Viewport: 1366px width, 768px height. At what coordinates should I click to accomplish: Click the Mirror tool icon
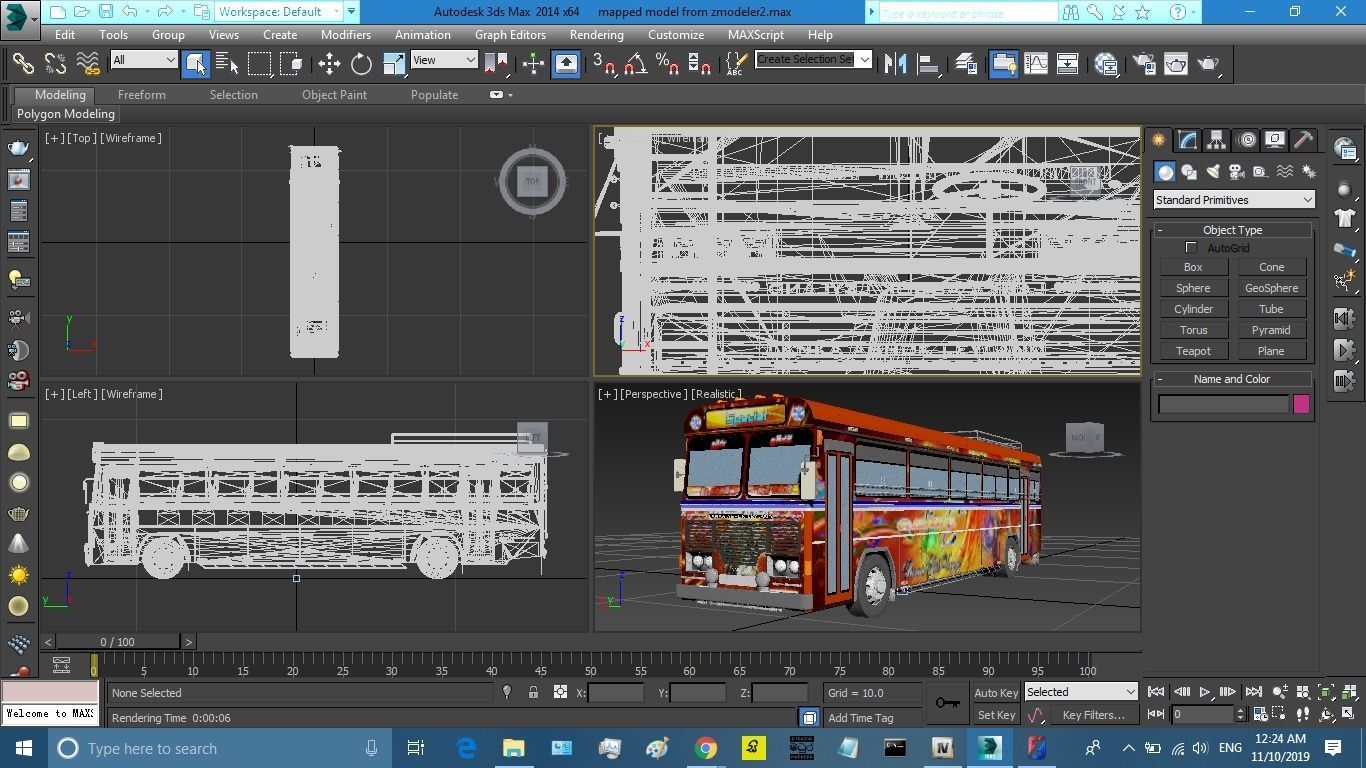point(895,64)
